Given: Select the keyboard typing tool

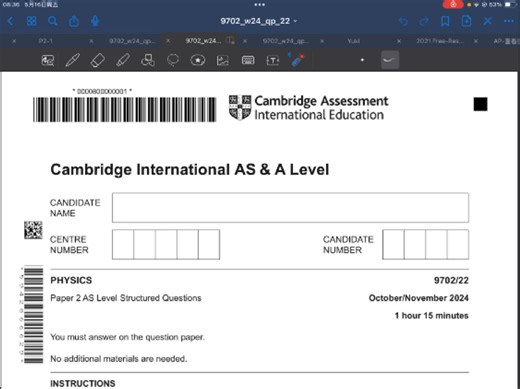Looking at the screenshot, I should click(248, 60).
